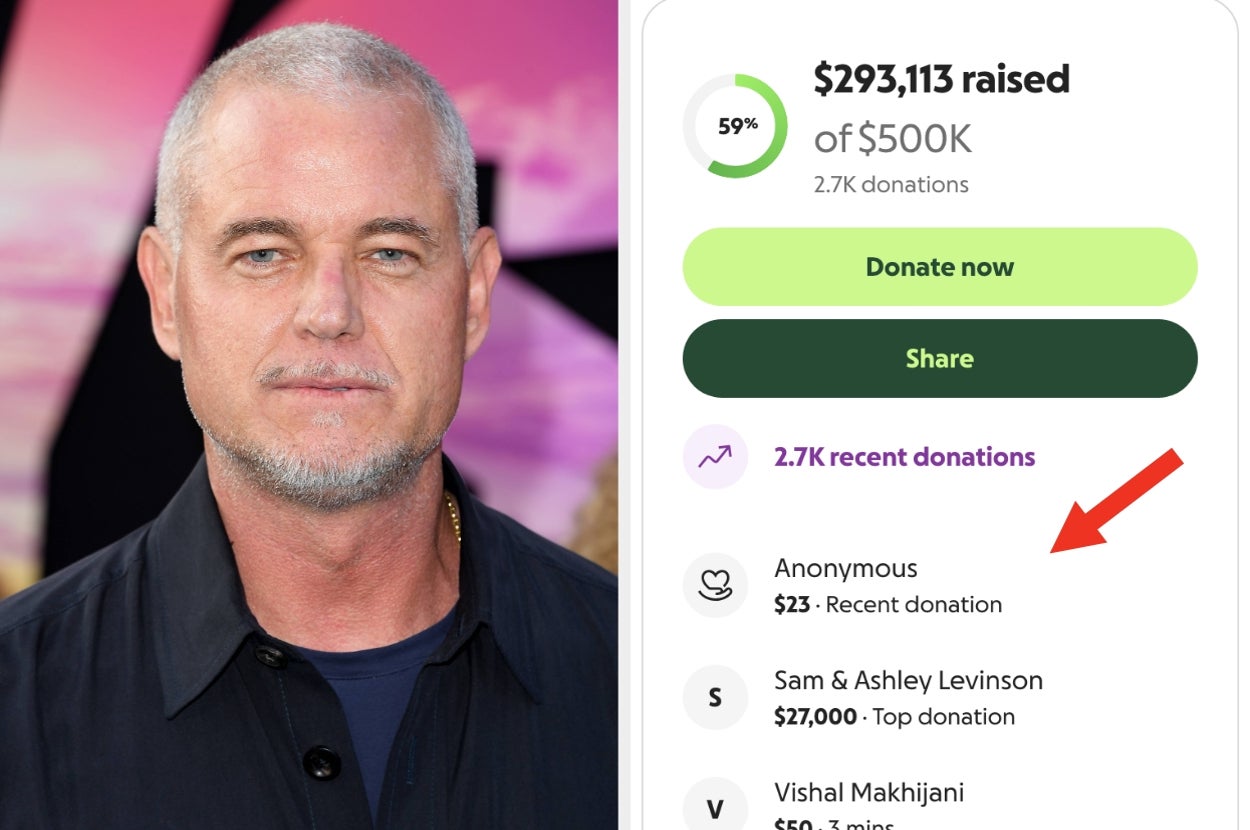Click the photo of the man

[309, 415]
